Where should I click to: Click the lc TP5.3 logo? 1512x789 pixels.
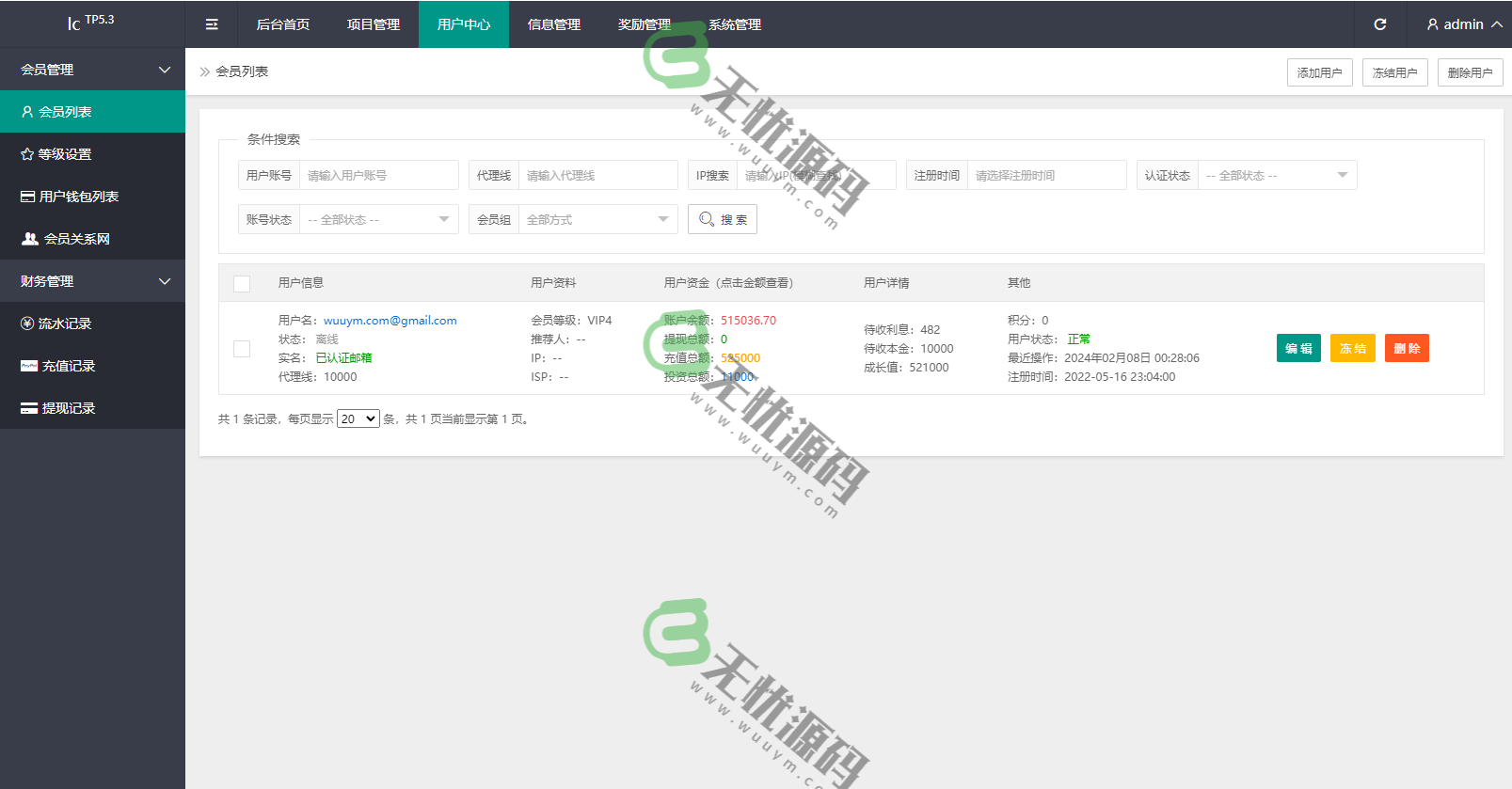coord(91,23)
